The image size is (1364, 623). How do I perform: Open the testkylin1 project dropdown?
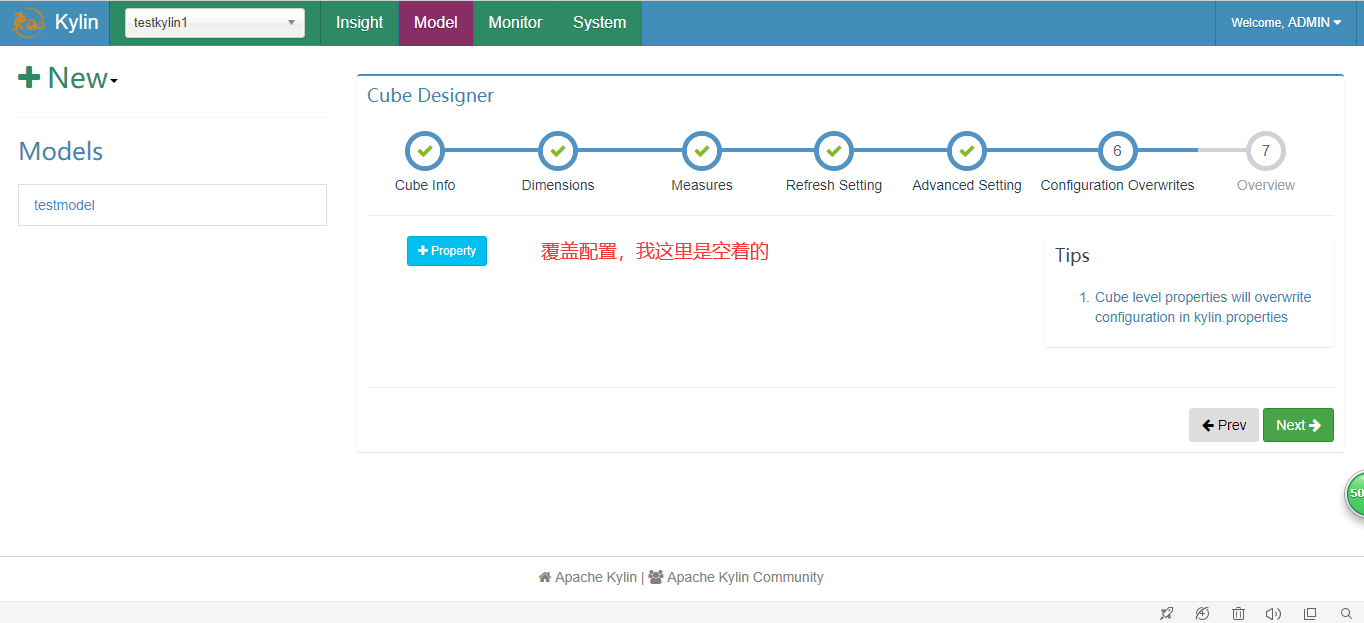coord(215,22)
